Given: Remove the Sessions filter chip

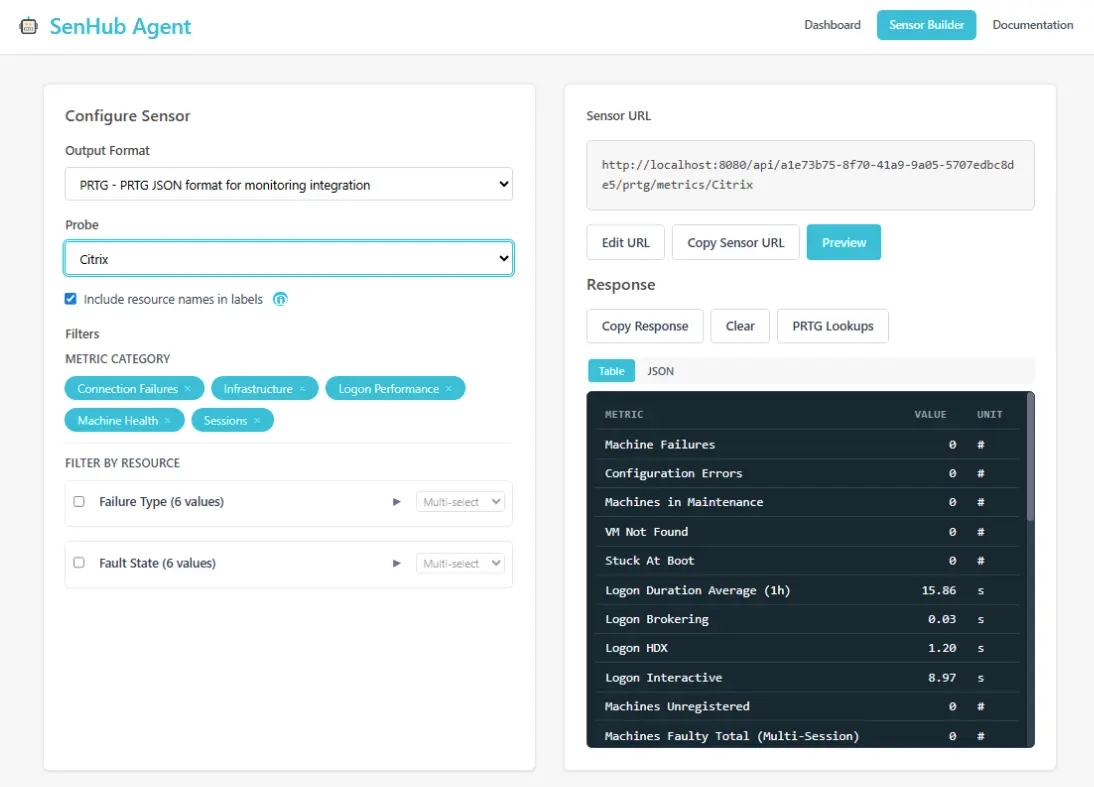Looking at the screenshot, I should click(257, 421).
